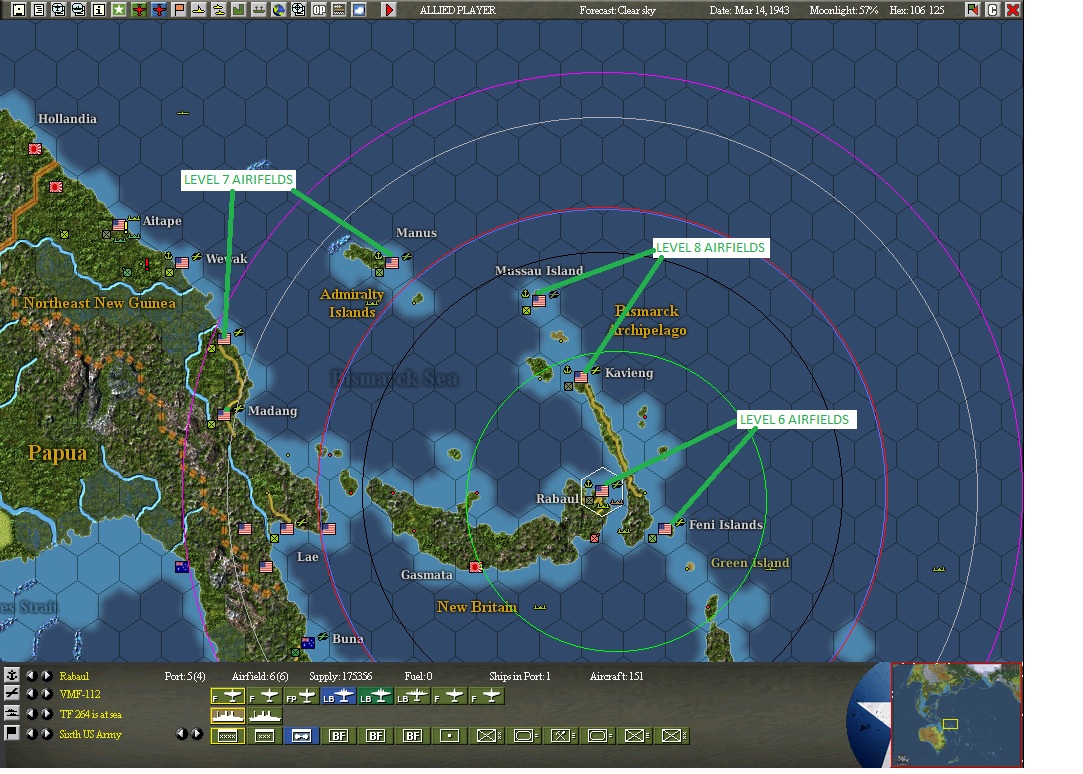Image resolution: width=1083 pixels, height=774 pixels.
Task: Select the Japanese flag at Gasmata
Action: coord(475,567)
